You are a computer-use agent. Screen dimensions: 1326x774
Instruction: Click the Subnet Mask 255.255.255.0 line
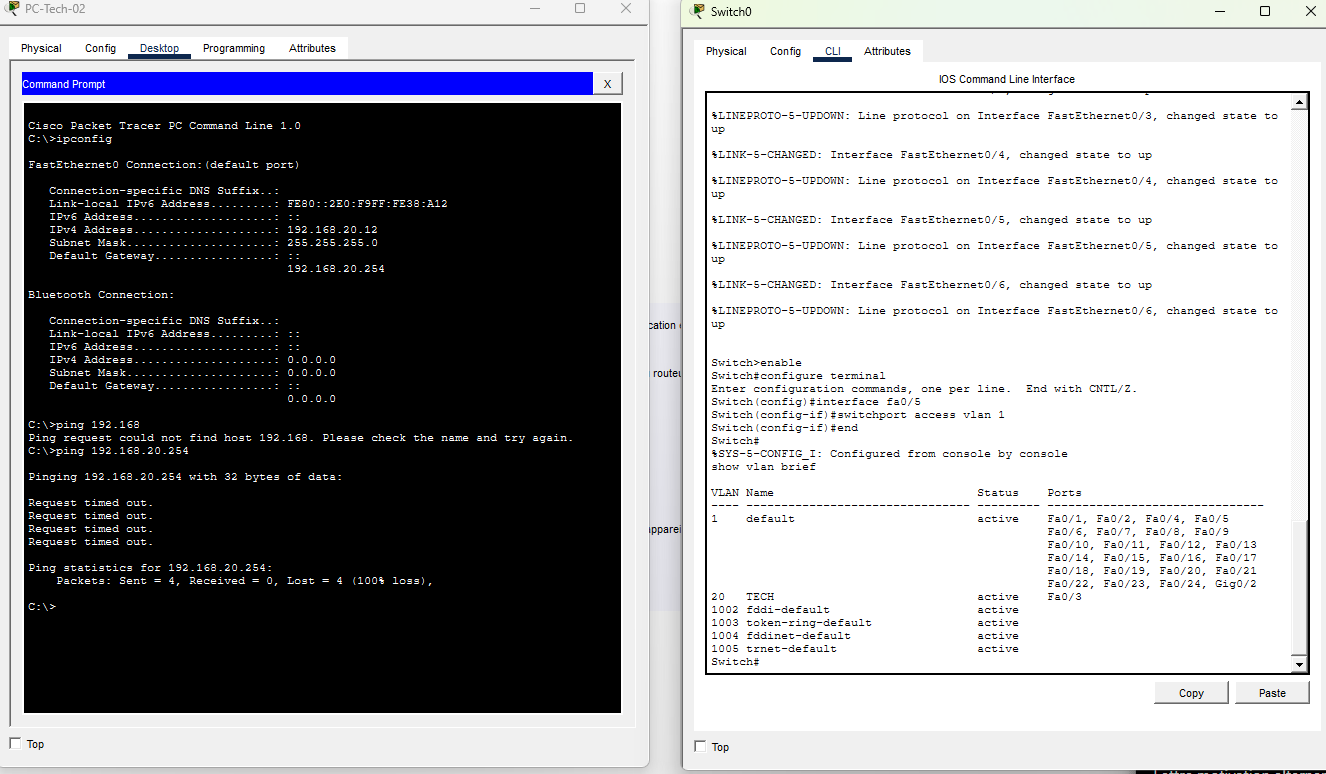[213, 243]
